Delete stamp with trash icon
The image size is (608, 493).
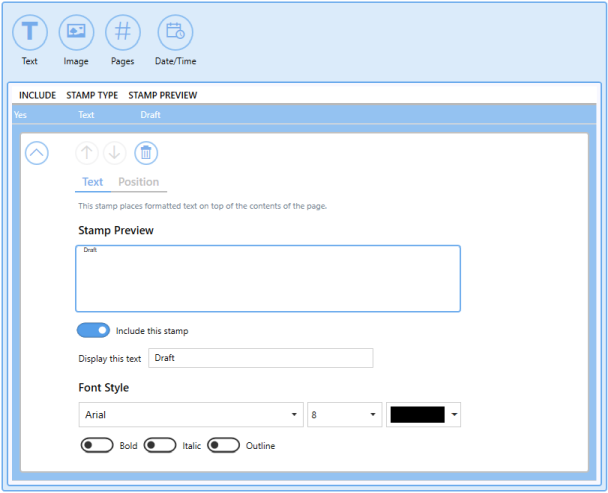click(x=146, y=153)
